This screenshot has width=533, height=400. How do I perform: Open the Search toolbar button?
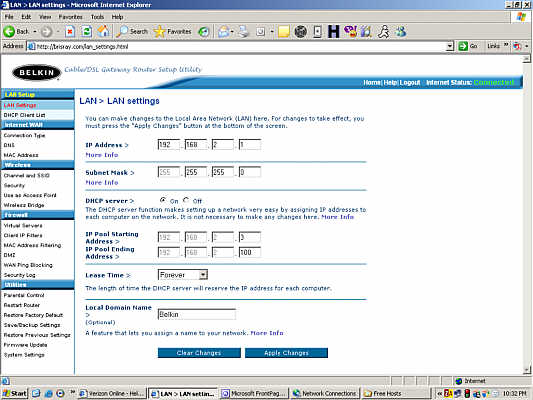click(x=132, y=32)
